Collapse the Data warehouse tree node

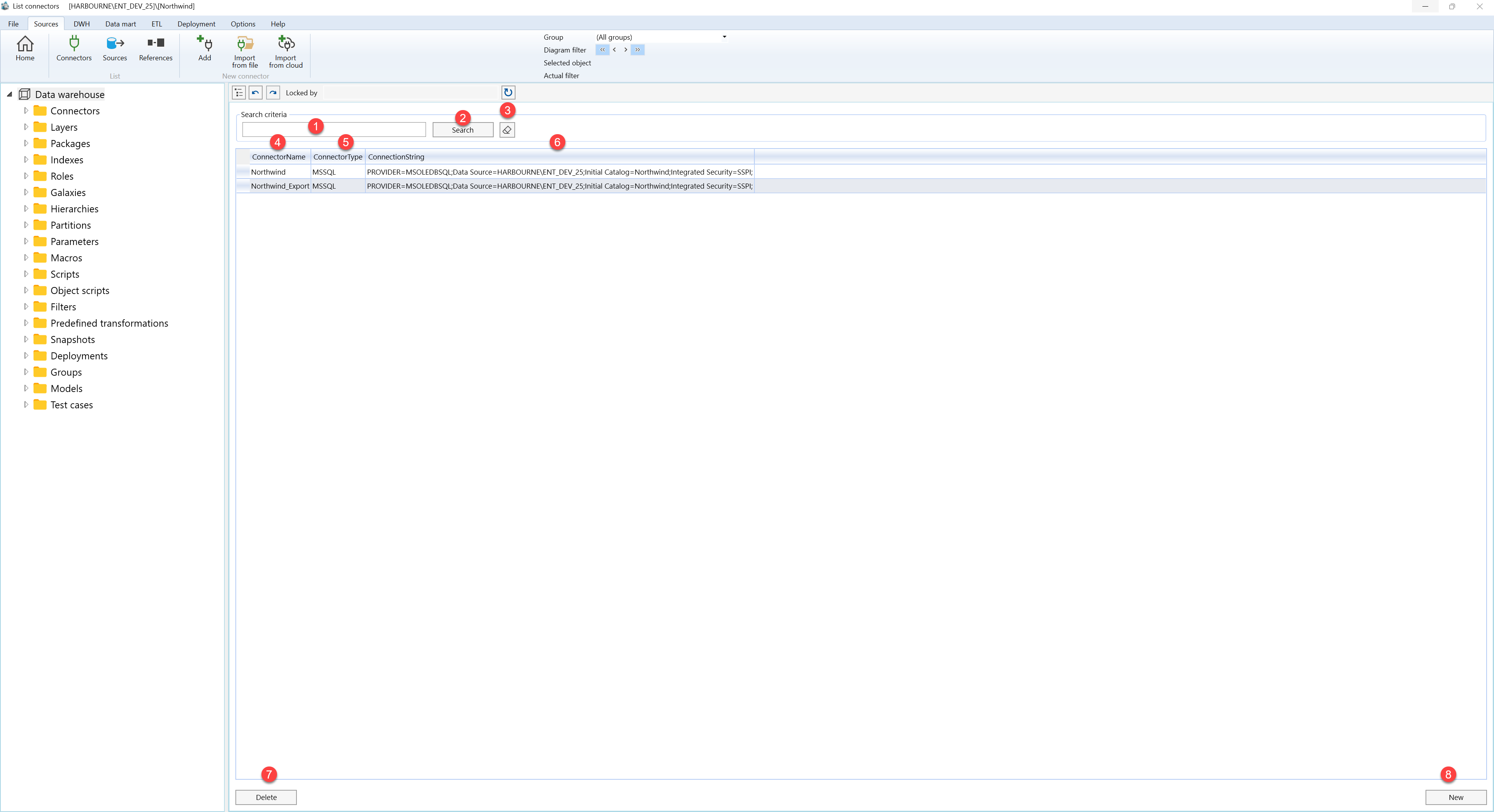coord(9,94)
